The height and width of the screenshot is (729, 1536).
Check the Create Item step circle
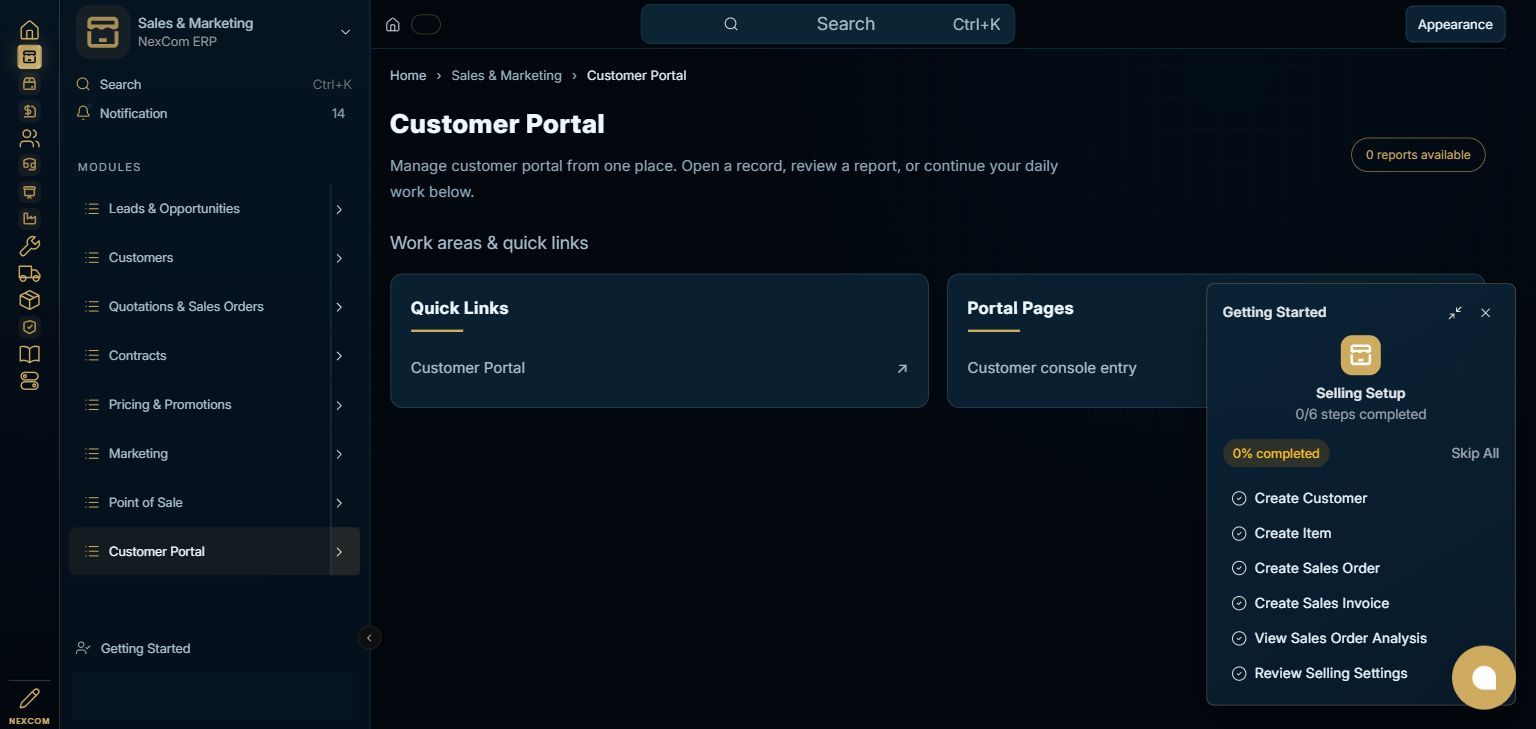1239,533
